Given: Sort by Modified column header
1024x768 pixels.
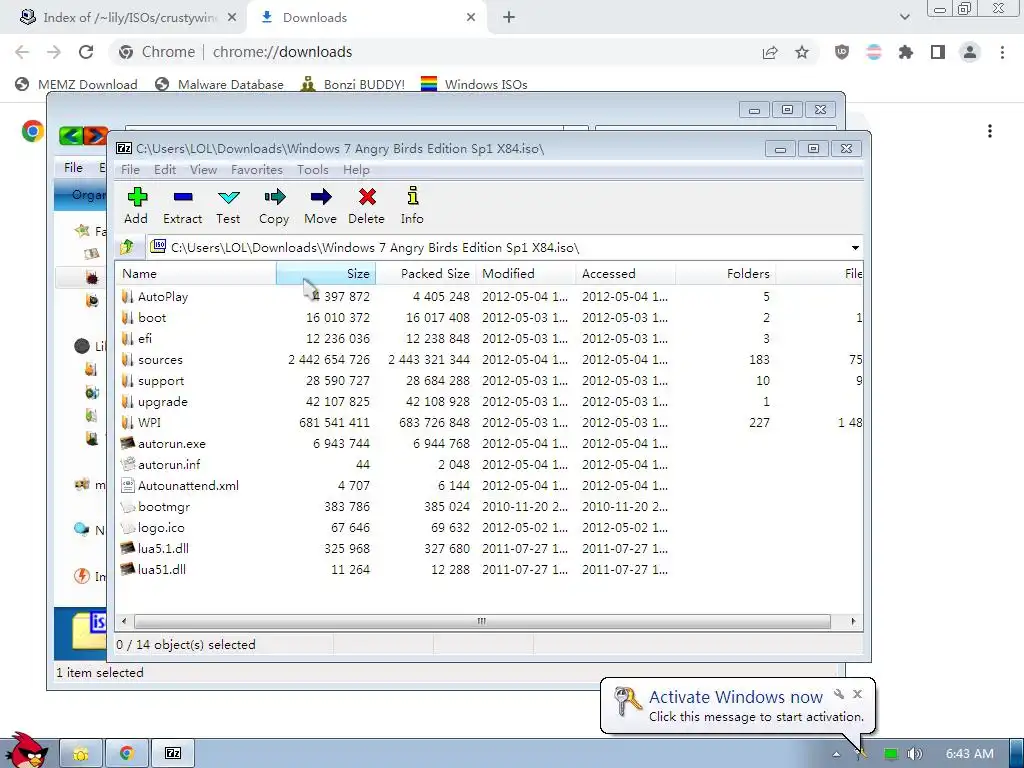Looking at the screenshot, I should (x=526, y=274).
